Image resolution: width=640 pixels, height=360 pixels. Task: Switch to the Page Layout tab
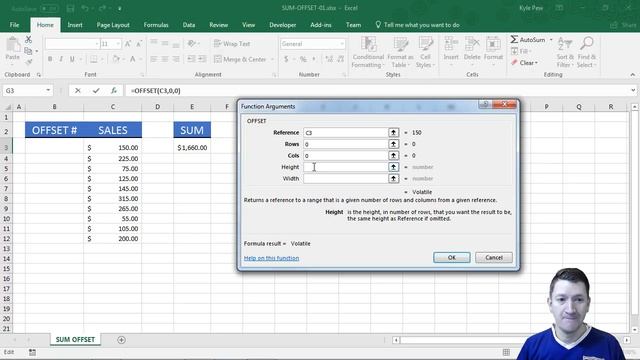[x=113, y=25]
